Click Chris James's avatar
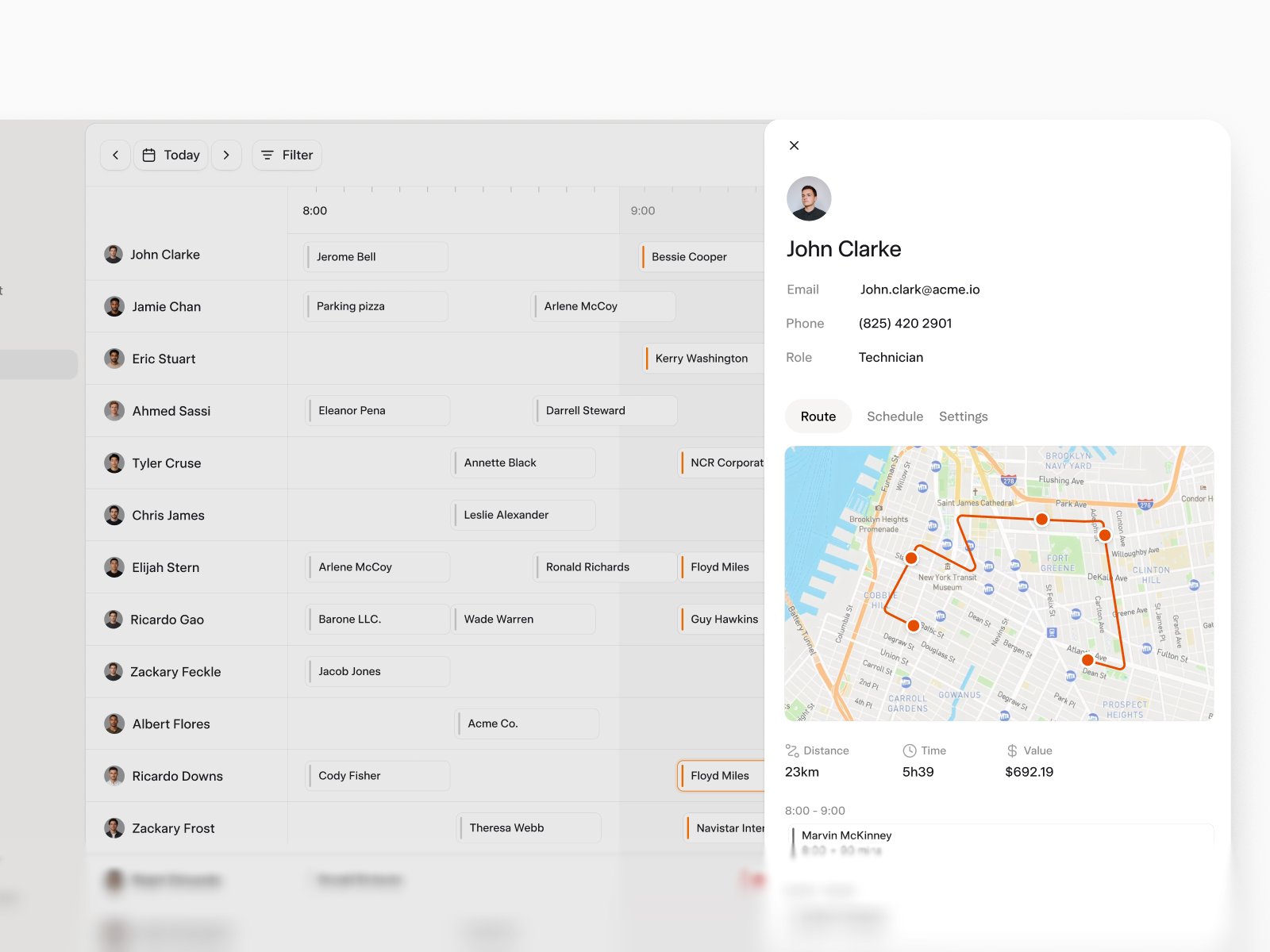The height and width of the screenshot is (952, 1270). pyautogui.click(x=114, y=515)
